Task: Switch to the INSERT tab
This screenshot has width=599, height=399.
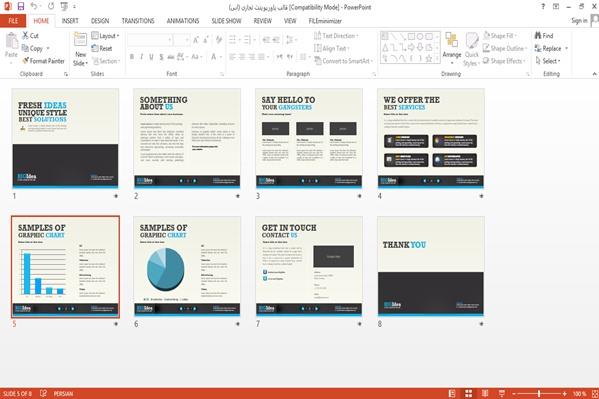Action: [x=70, y=21]
